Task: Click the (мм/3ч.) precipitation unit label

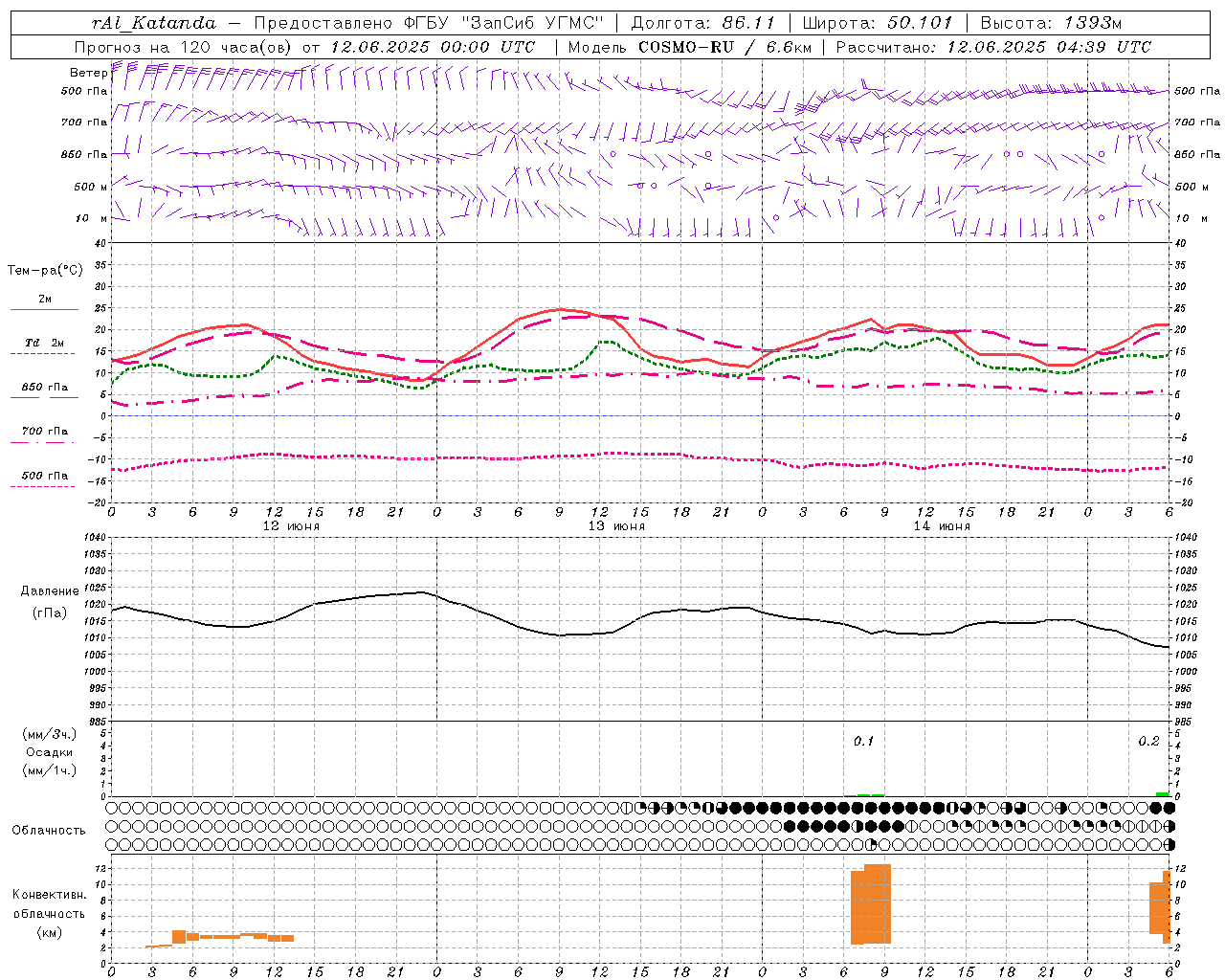Action: 50,735
